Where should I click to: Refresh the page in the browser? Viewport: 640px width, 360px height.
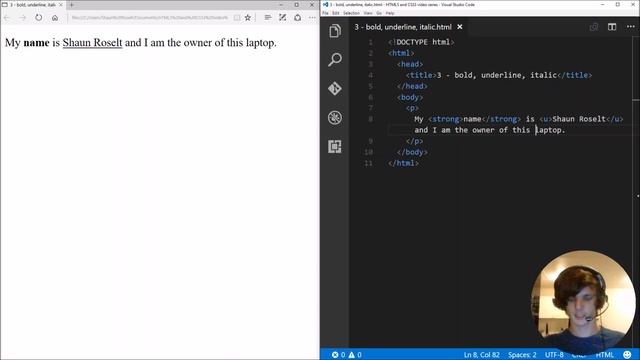click(x=38, y=18)
